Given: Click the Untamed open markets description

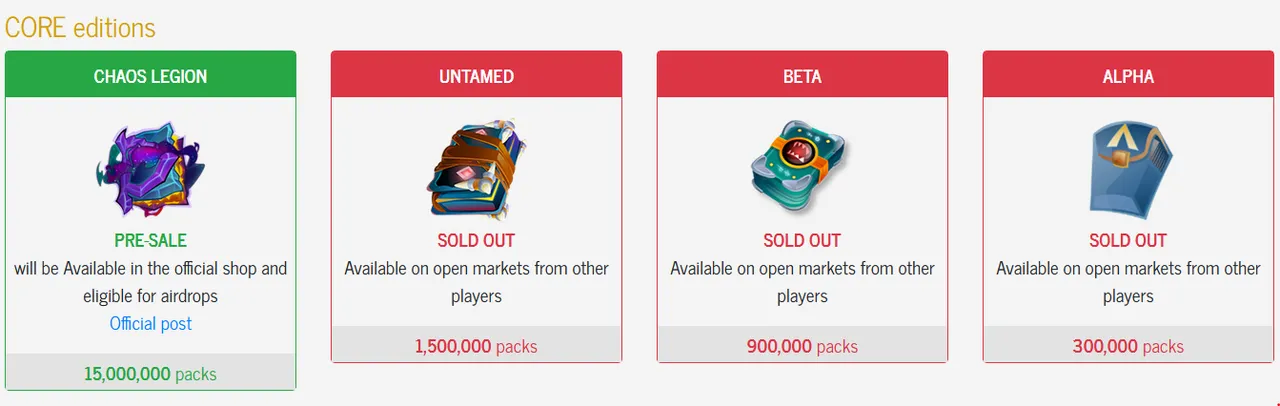Looking at the screenshot, I should (x=476, y=282).
